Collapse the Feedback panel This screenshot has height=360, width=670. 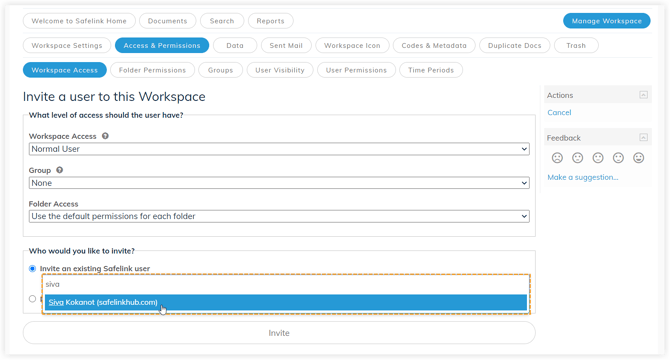coord(643,138)
